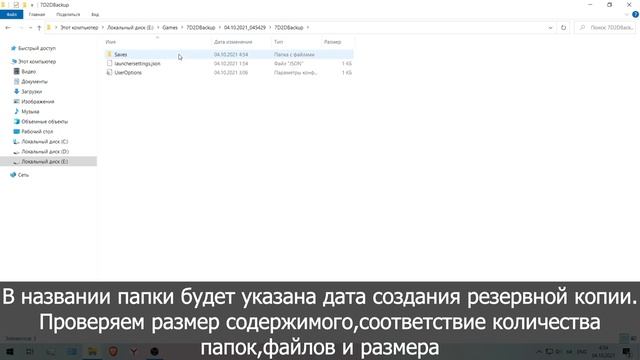Click 04.10.2021_045429 breadcrumb
Image resolution: width=640 pixels, height=360 pixels.
245,28
